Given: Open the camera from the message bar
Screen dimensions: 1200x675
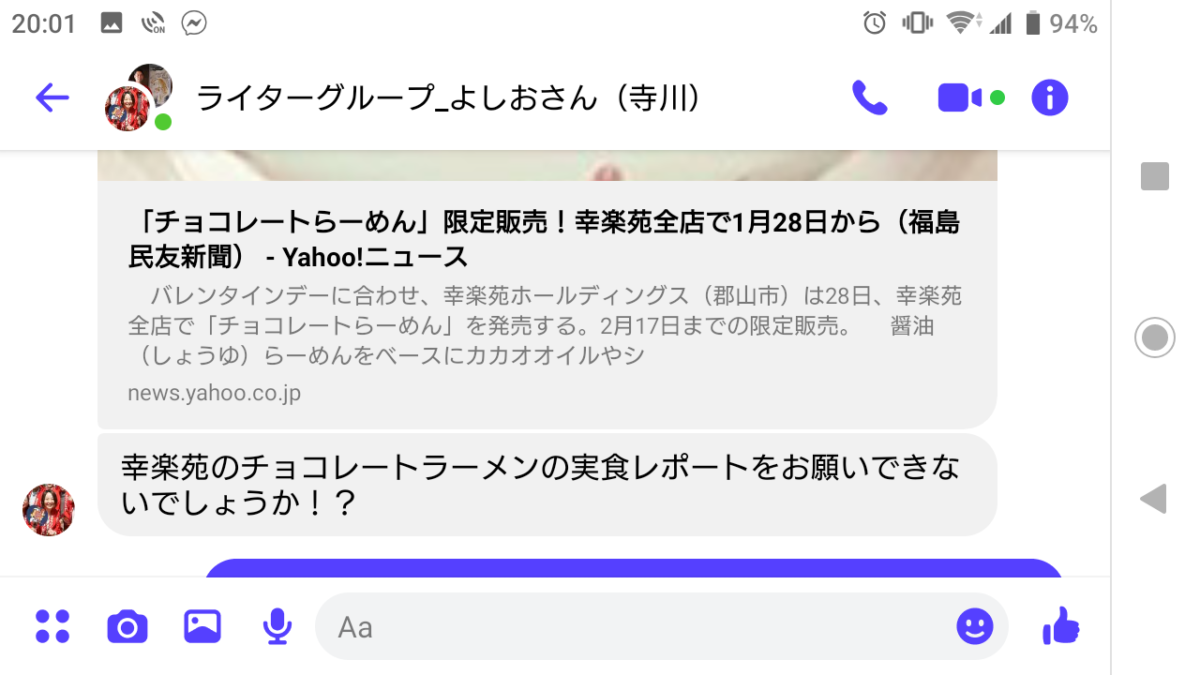Looking at the screenshot, I should (127, 627).
